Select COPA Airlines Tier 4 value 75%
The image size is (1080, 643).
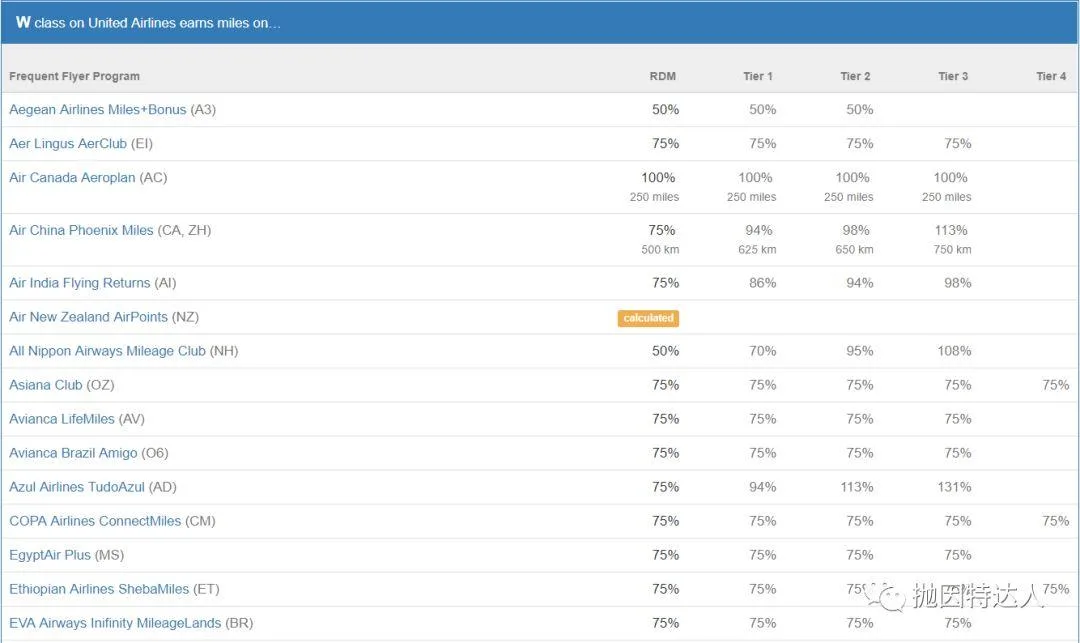pyautogui.click(x=1056, y=521)
